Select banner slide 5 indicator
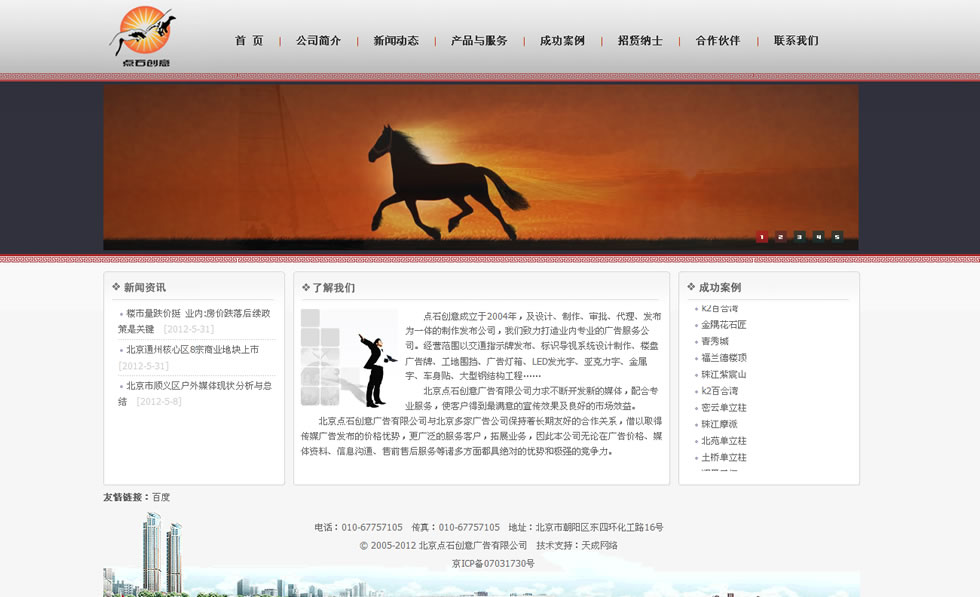This screenshot has width=980, height=597. 837,237
